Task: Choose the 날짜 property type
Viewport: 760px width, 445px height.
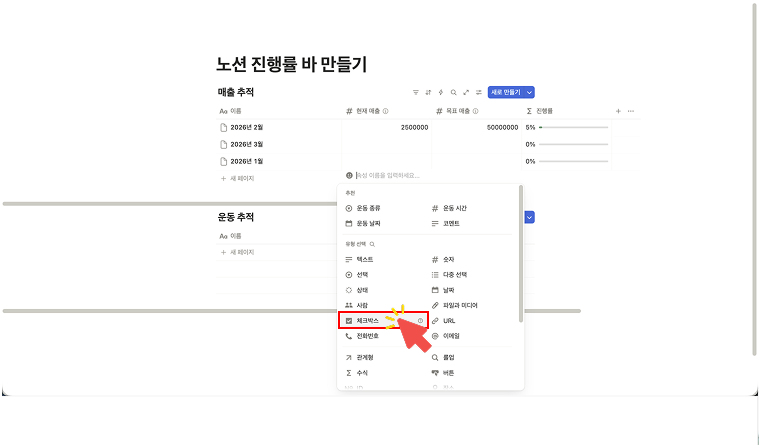Action: pyautogui.click(x=443, y=290)
